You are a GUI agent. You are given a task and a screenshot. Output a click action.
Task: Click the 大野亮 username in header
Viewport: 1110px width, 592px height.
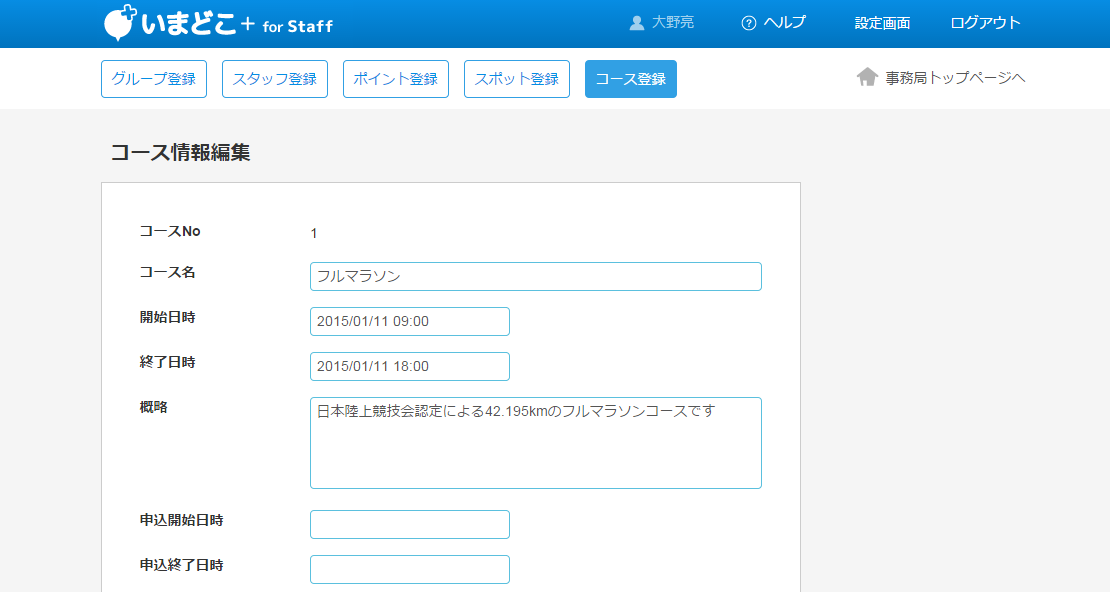(673, 23)
